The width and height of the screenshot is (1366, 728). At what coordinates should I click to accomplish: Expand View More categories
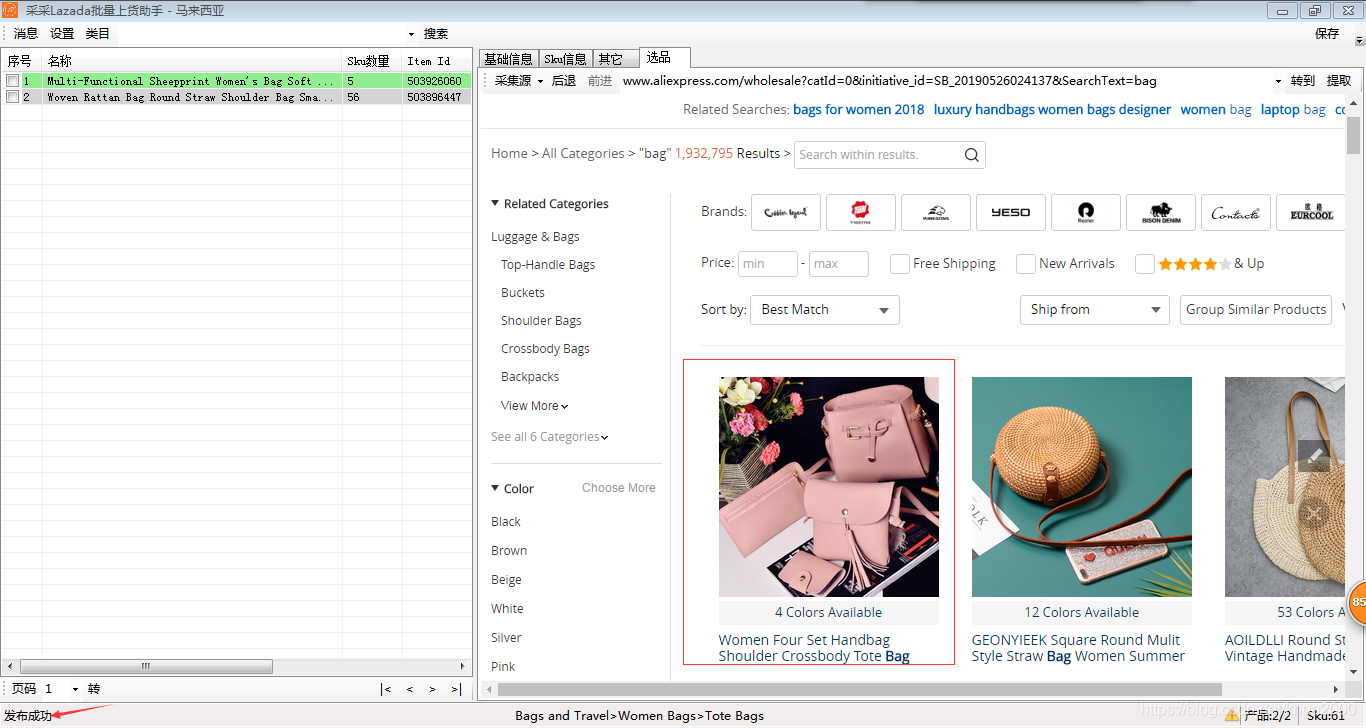click(x=534, y=406)
